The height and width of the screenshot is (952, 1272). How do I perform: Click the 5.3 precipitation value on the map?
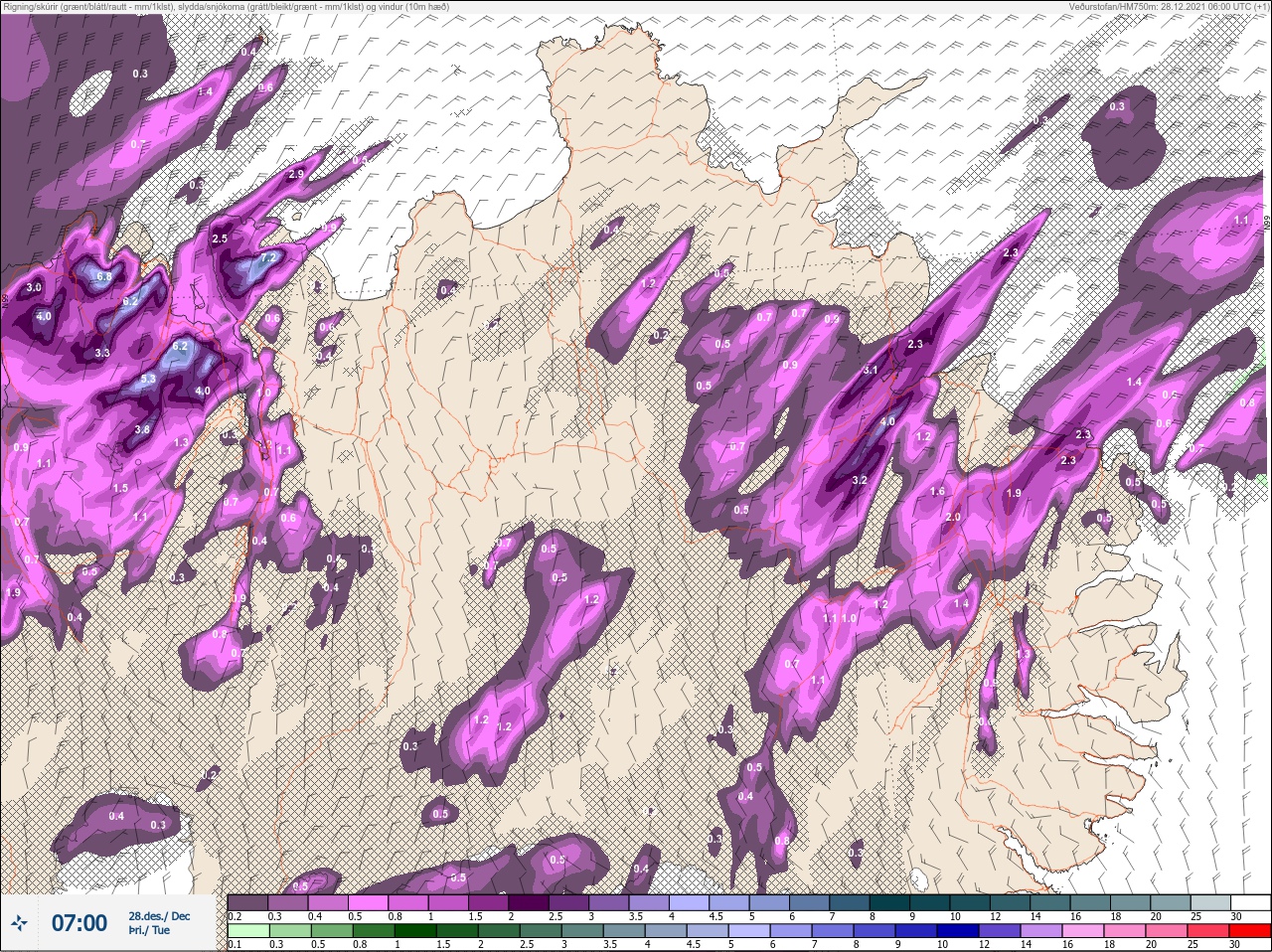(148, 379)
